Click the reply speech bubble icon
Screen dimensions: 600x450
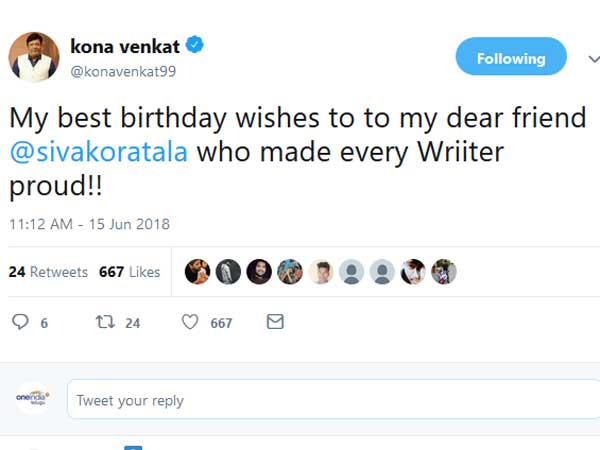20,322
